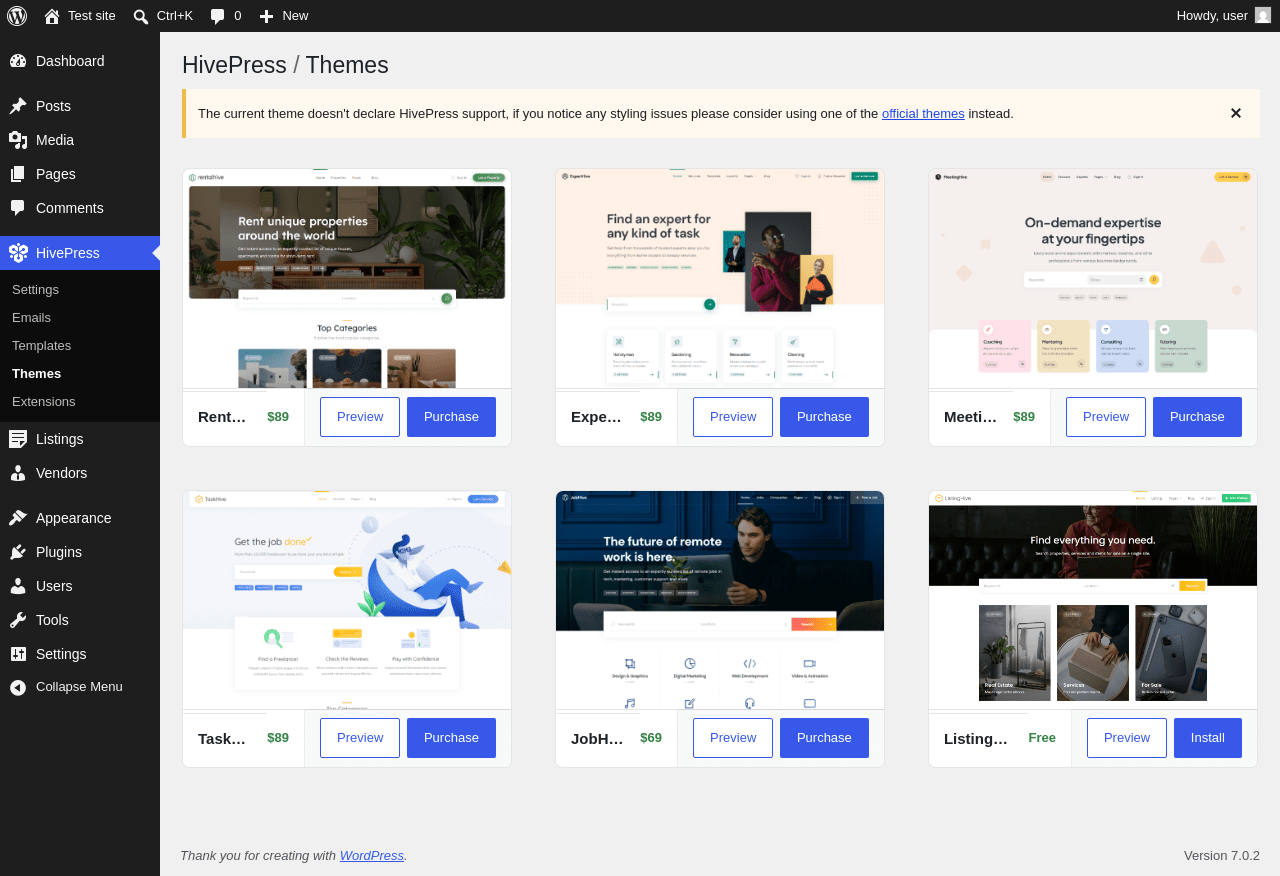Click the Vendors person icon
The width and height of the screenshot is (1280, 876).
tap(18, 473)
